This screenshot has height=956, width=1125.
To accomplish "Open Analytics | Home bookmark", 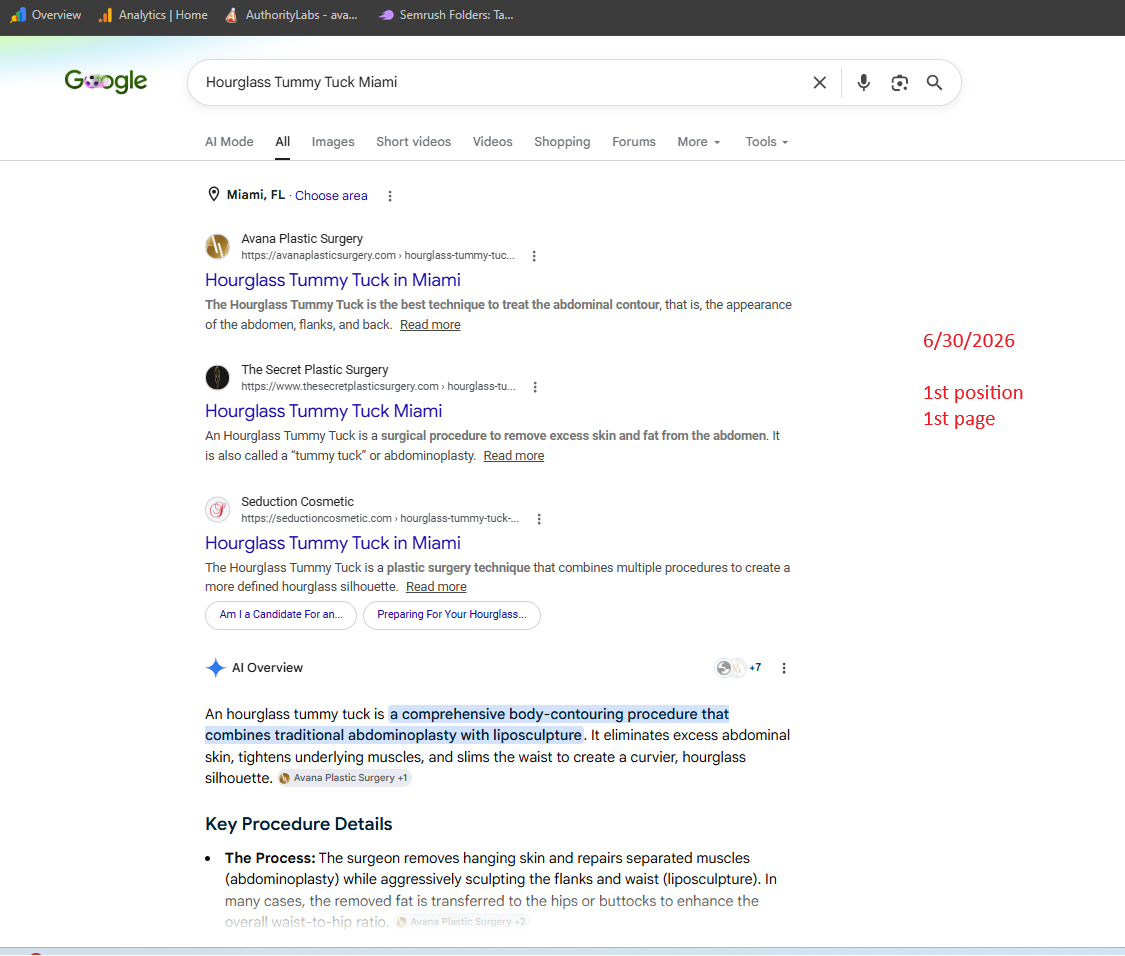I will (x=153, y=15).
